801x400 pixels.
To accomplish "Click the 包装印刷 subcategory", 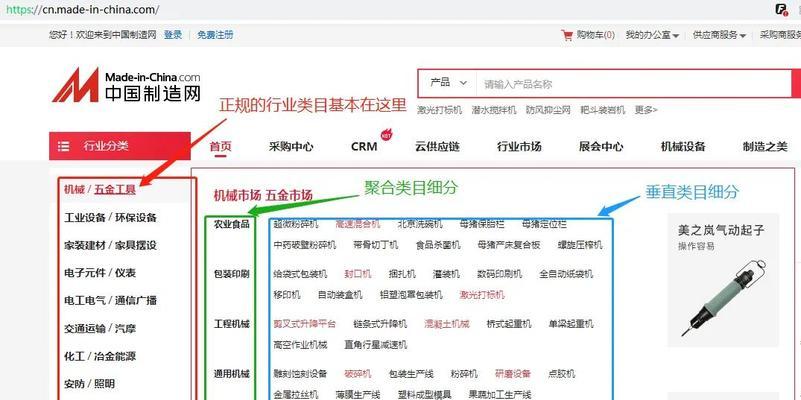I will [231, 274].
